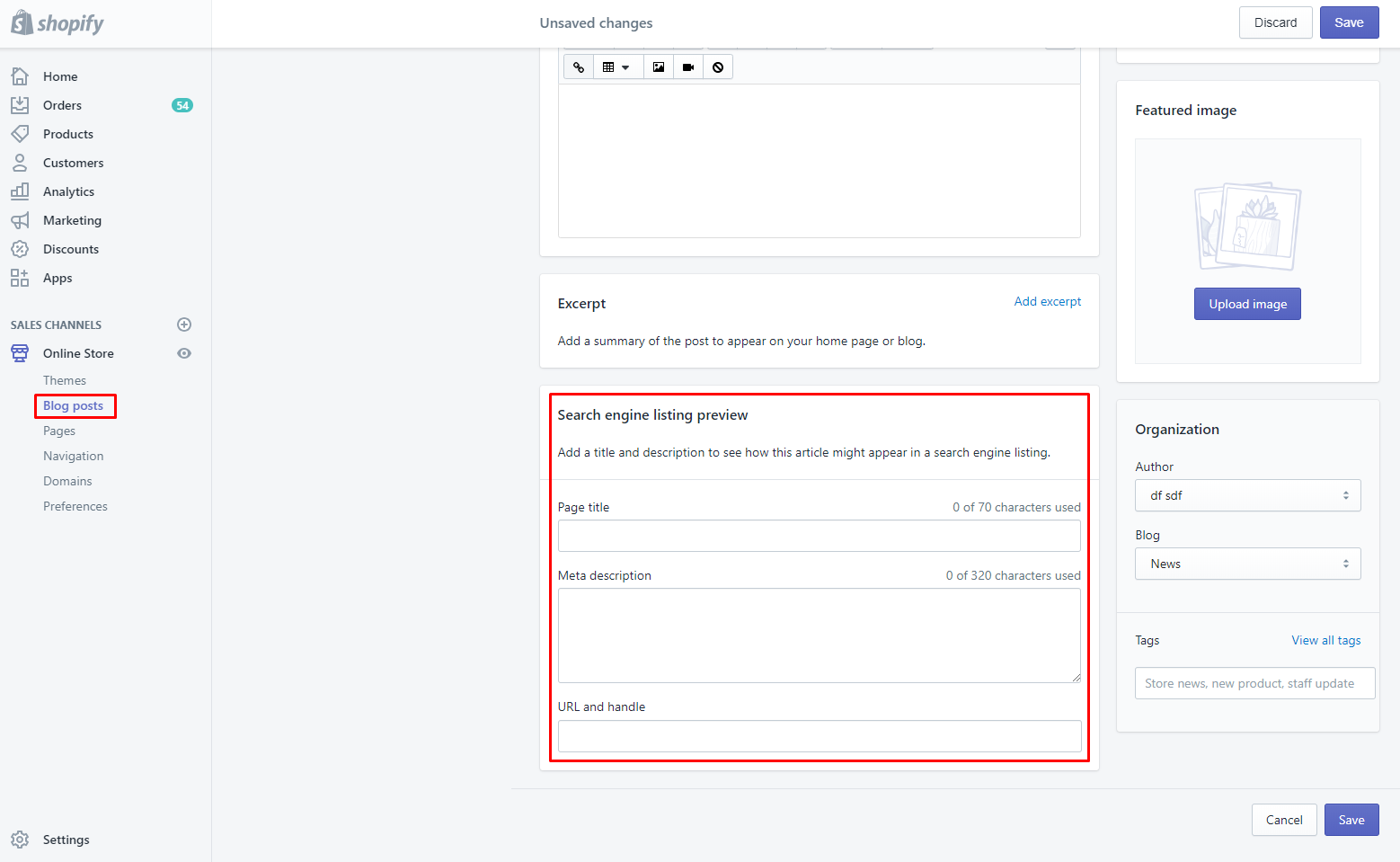The image size is (1400, 862).
Task: Click Discard in the top bar
Action: tap(1276, 22)
